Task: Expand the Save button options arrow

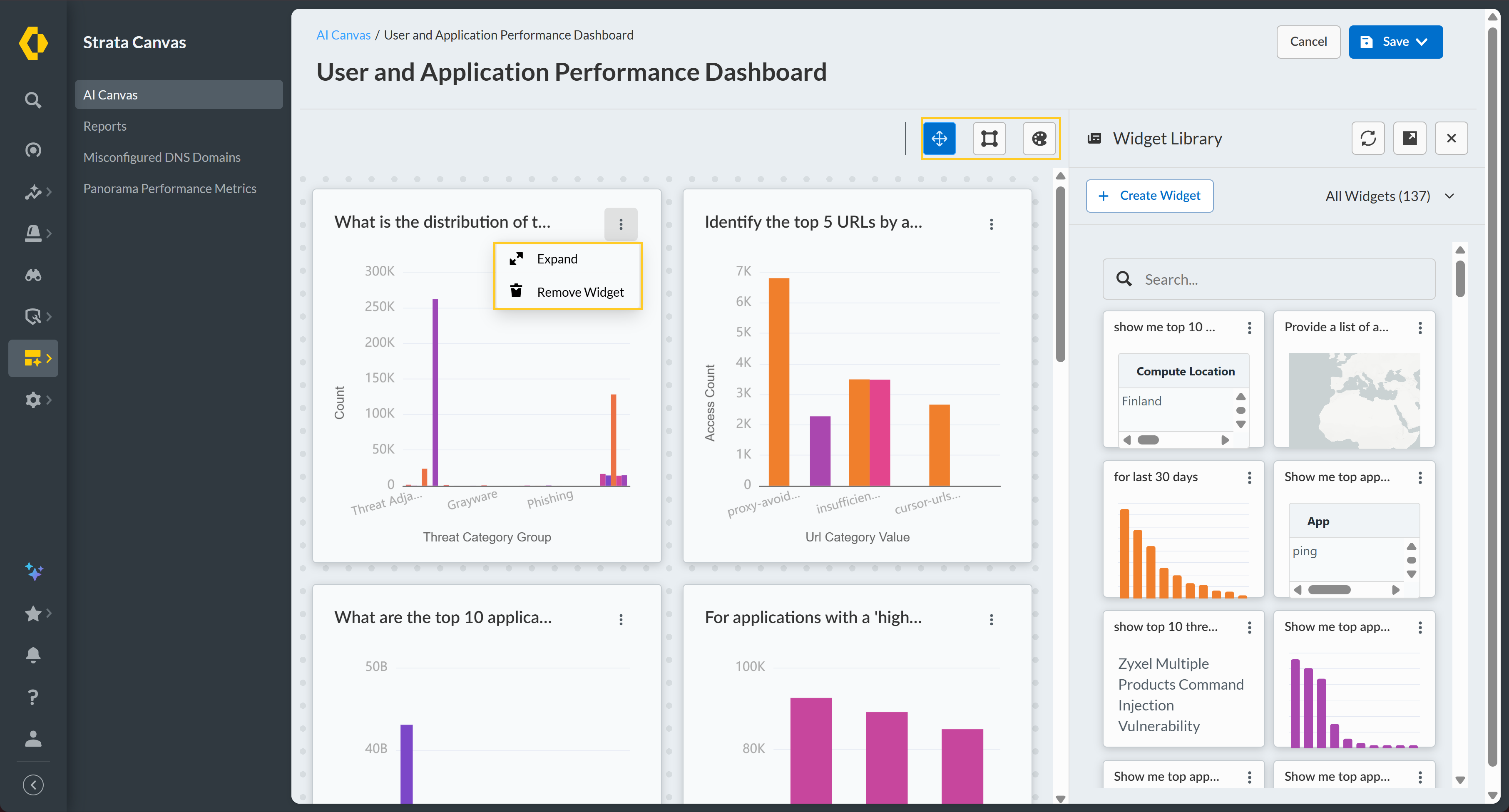Action: [x=1422, y=42]
